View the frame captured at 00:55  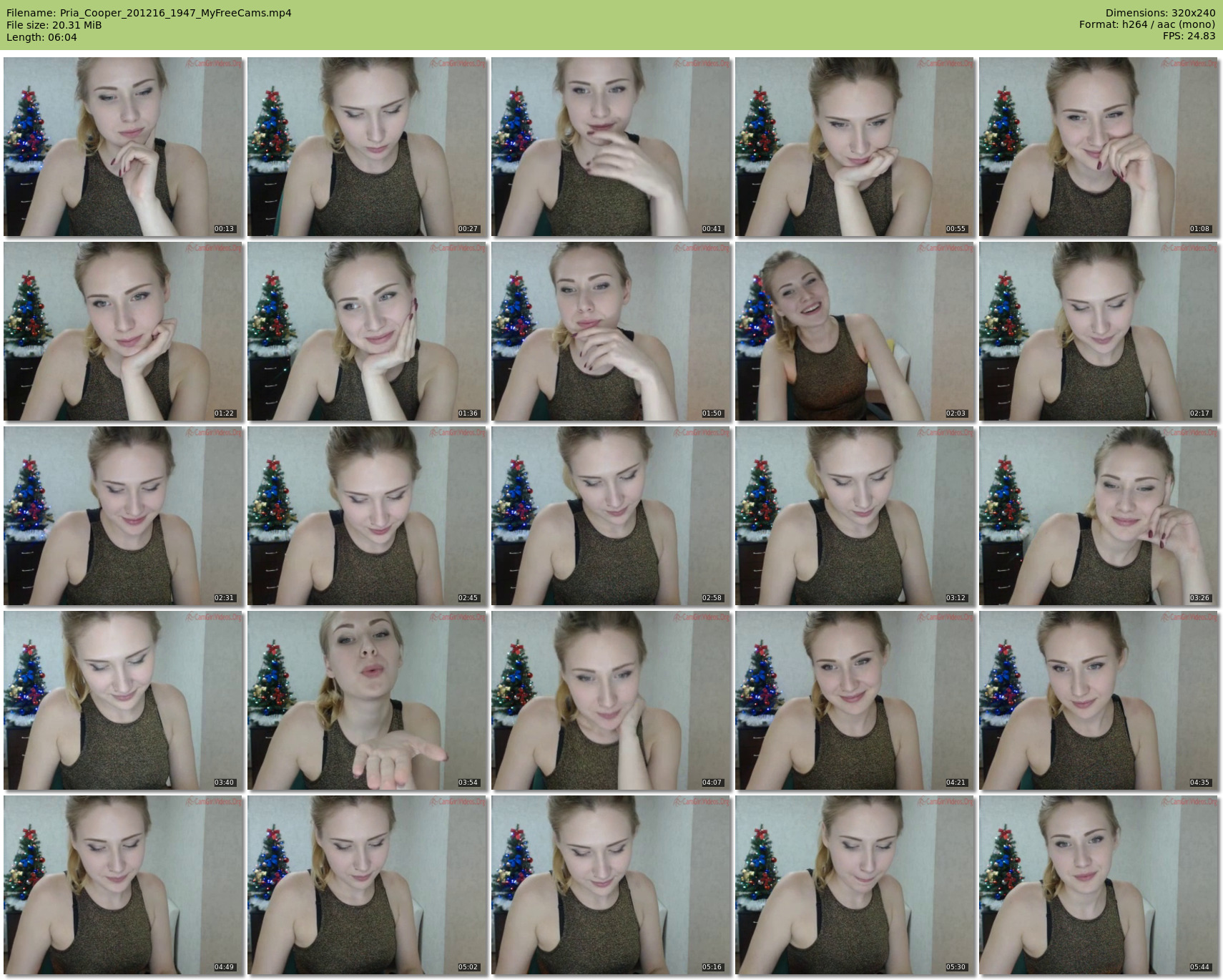[x=855, y=147]
